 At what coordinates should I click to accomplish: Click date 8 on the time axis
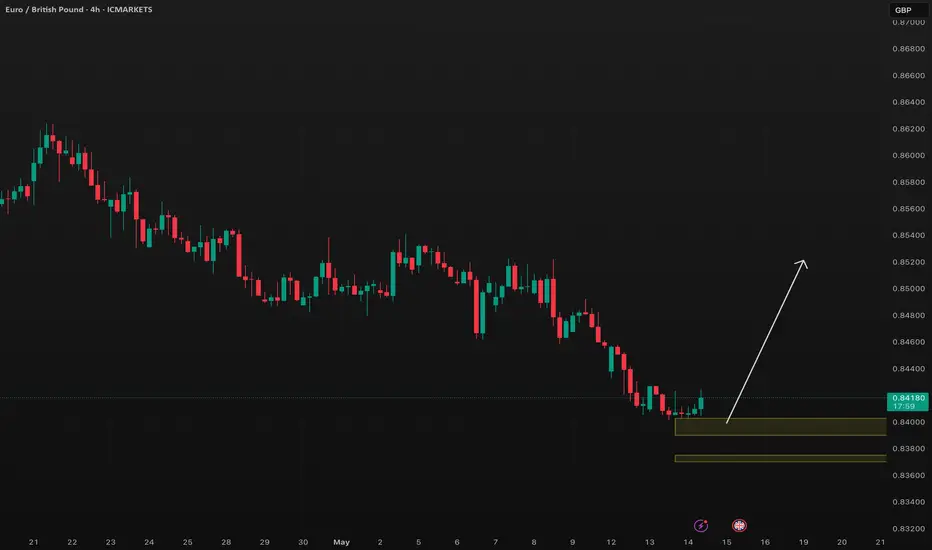[x=534, y=542]
